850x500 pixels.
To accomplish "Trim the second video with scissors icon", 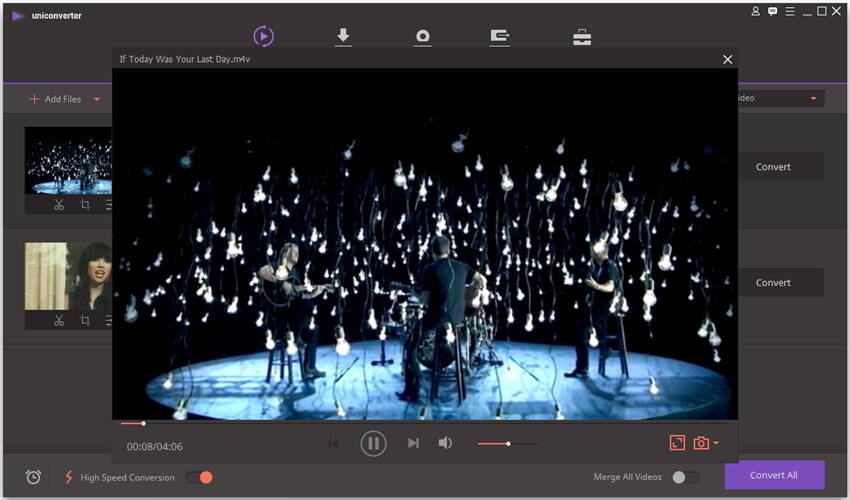I will 59,320.
